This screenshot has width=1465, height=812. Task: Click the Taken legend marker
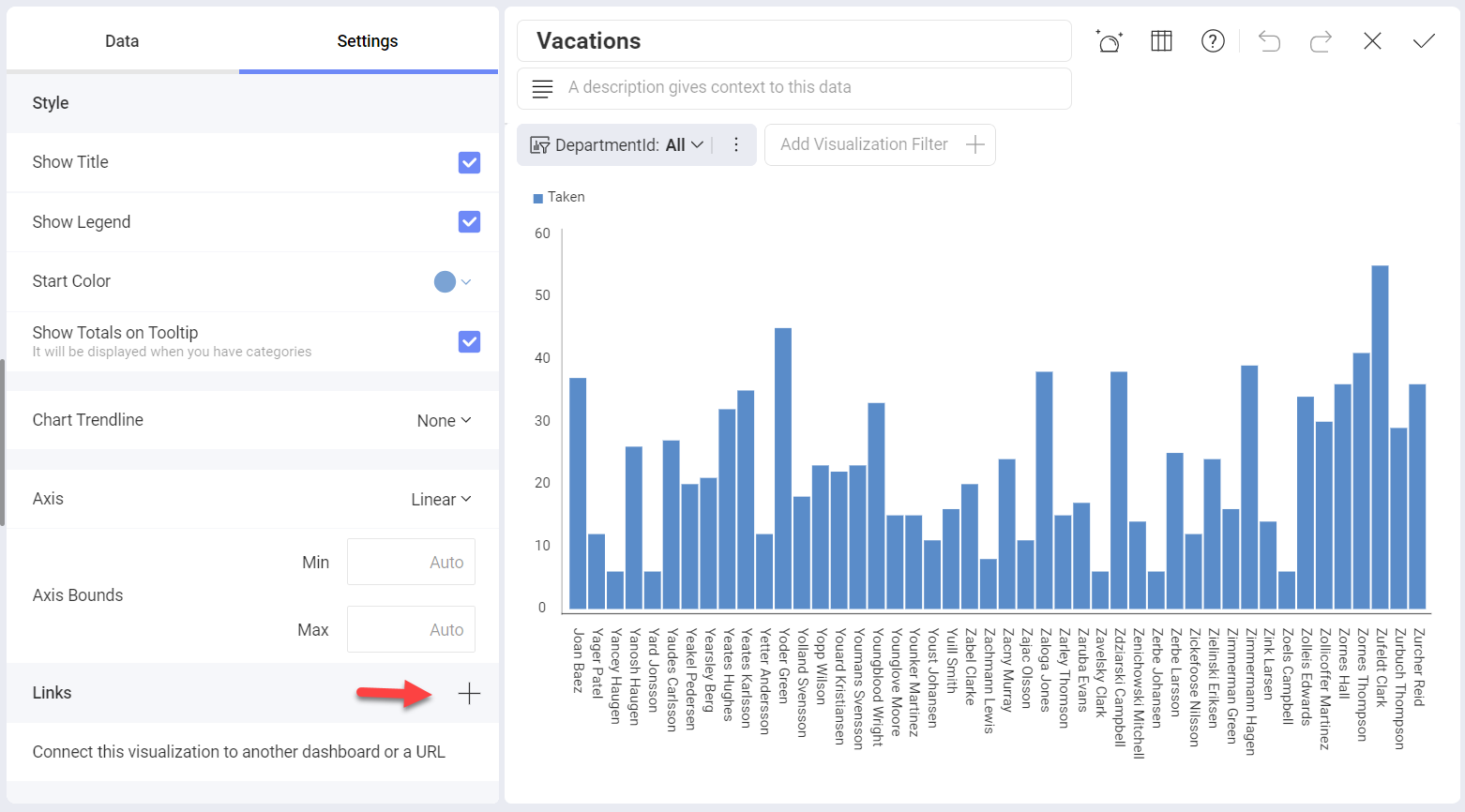pyautogui.click(x=538, y=198)
